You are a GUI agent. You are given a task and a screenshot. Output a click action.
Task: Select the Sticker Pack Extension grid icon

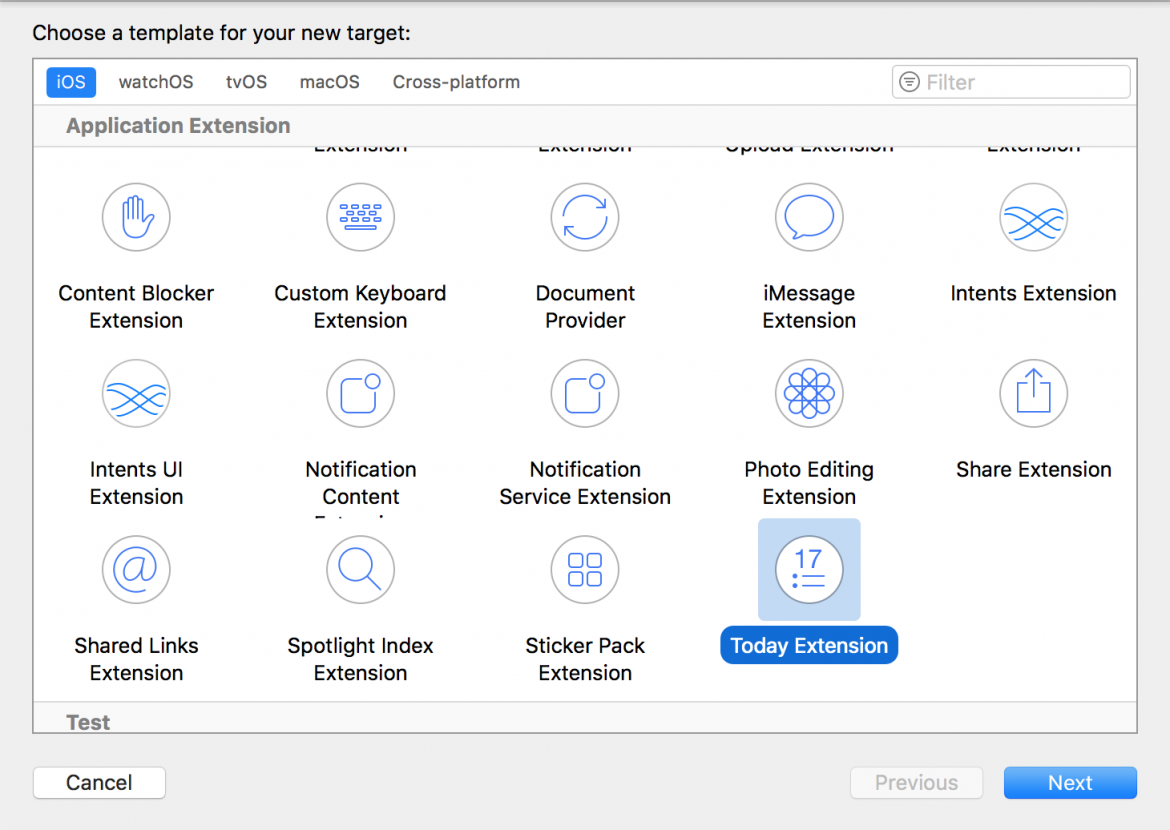(x=585, y=570)
